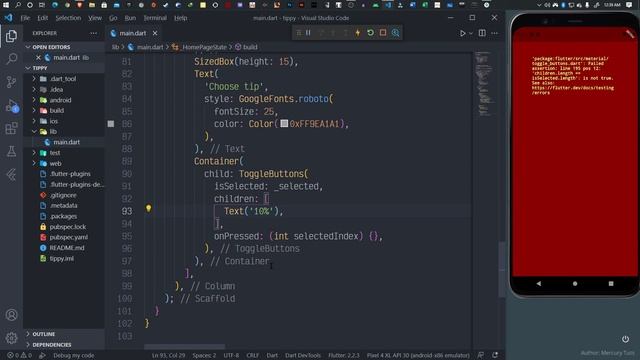This screenshot has width=640, height=360.
Task: Trigger Flutter hot reload lightning icon
Action: tap(358, 33)
